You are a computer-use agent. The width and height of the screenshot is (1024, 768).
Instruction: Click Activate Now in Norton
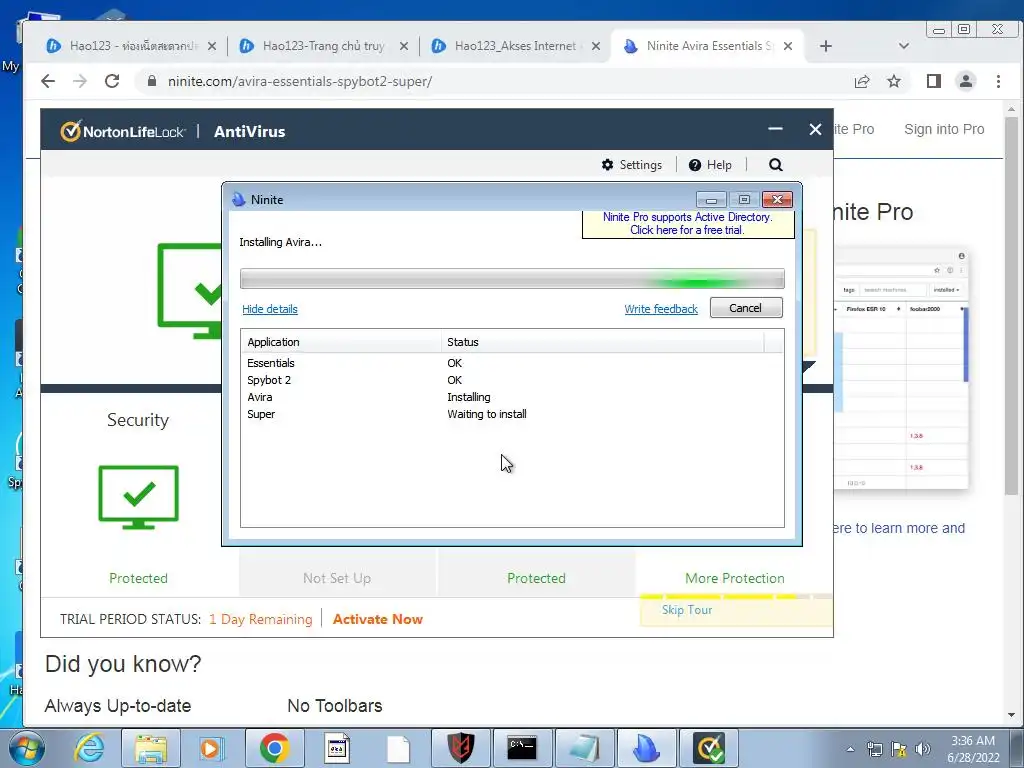(377, 619)
